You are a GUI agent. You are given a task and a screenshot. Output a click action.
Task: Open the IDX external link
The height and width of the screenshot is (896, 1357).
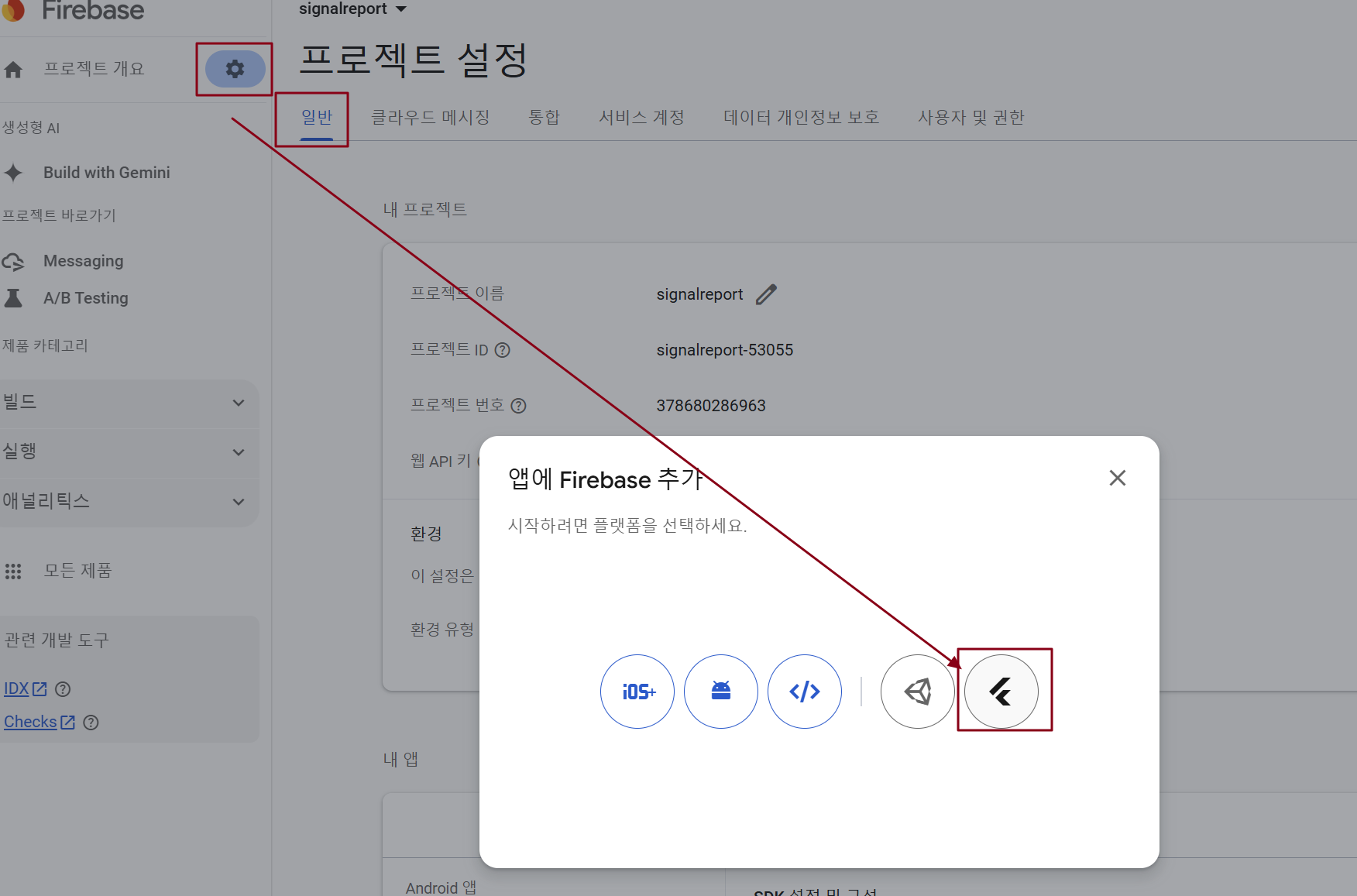[x=26, y=689]
